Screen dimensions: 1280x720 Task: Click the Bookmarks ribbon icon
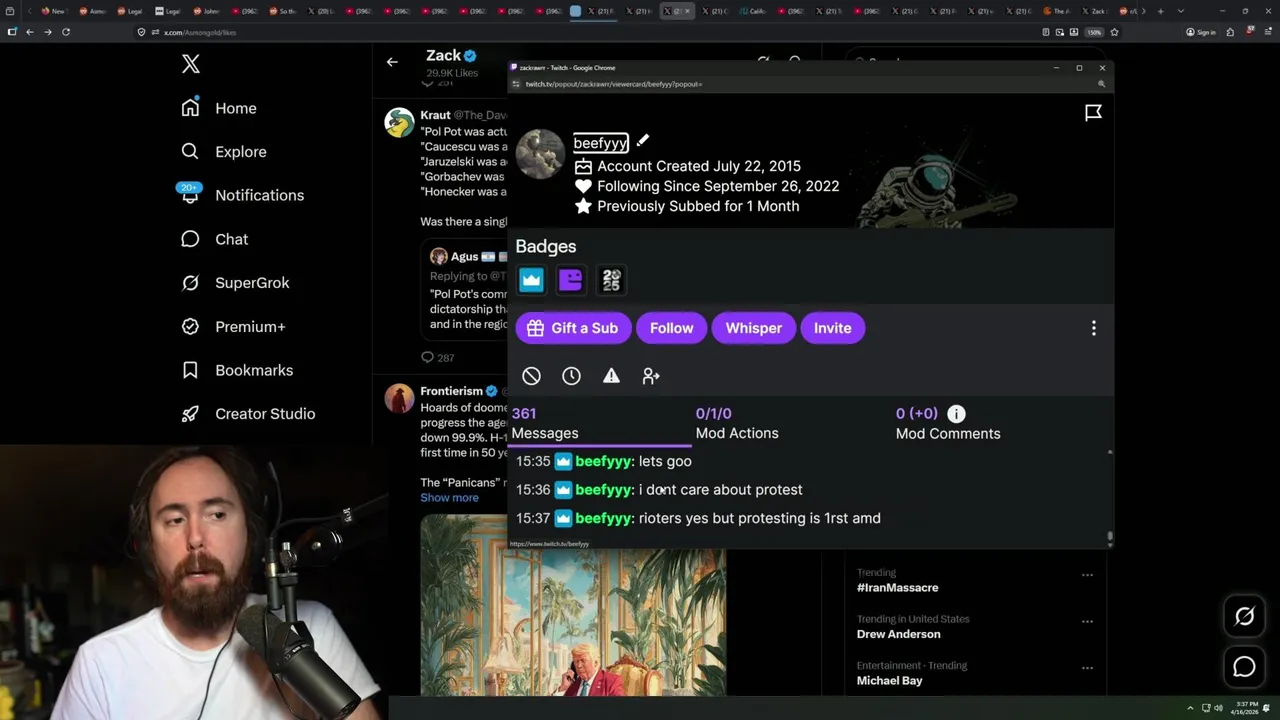pyautogui.click(x=190, y=370)
